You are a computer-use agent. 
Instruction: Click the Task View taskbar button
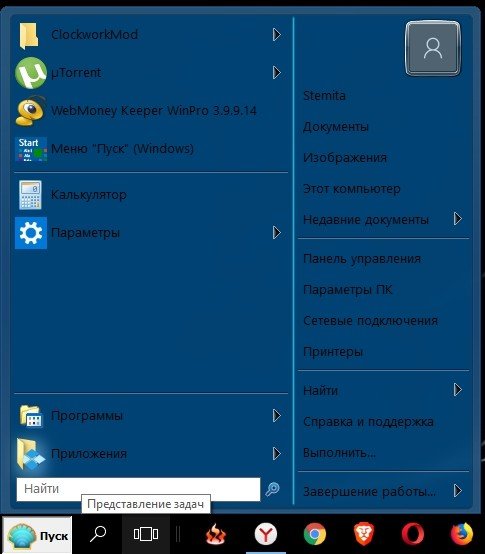(x=146, y=534)
